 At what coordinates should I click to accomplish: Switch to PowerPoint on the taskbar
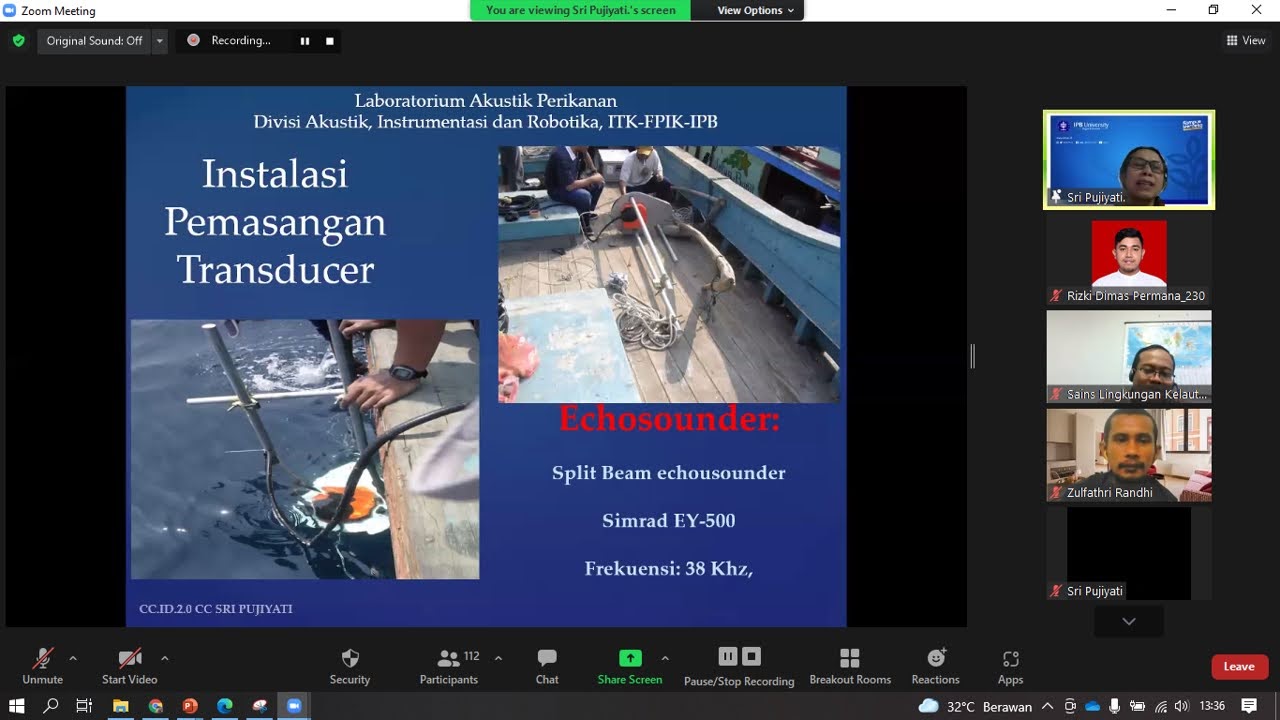[x=190, y=706]
